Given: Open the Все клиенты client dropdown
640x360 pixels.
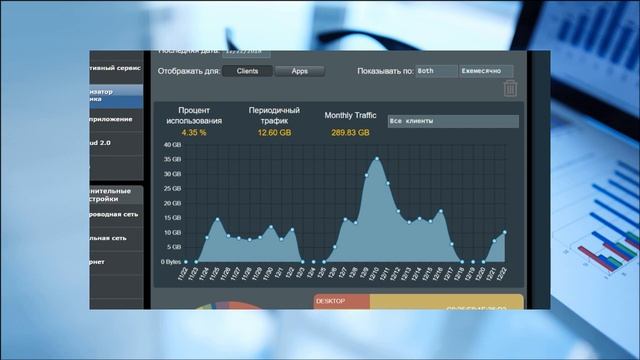Looking at the screenshot, I should [453, 121].
